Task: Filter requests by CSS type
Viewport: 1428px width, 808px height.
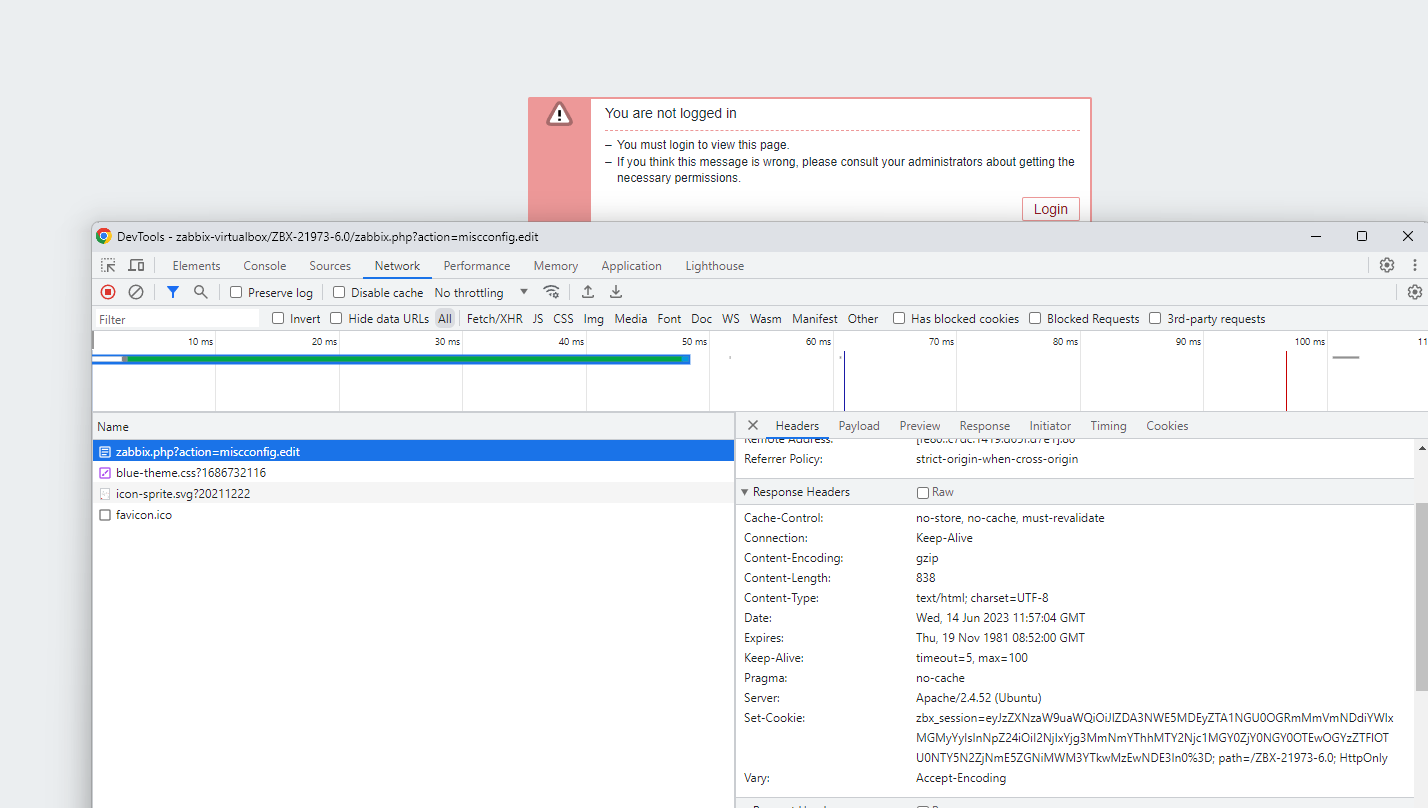Action: coord(564,319)
